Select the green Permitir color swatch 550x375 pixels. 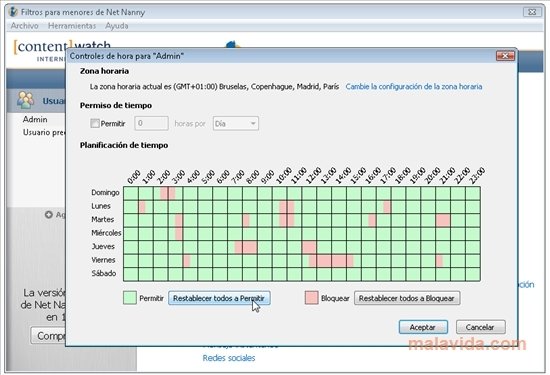click(x=130, y=298)
